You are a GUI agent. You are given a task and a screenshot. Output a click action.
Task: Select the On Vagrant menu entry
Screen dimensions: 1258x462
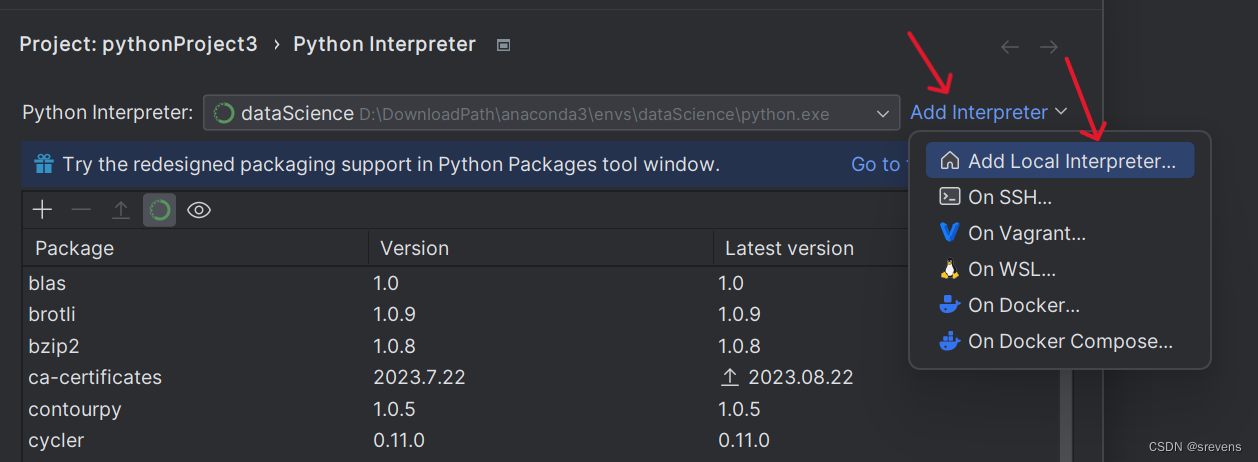1026,233
